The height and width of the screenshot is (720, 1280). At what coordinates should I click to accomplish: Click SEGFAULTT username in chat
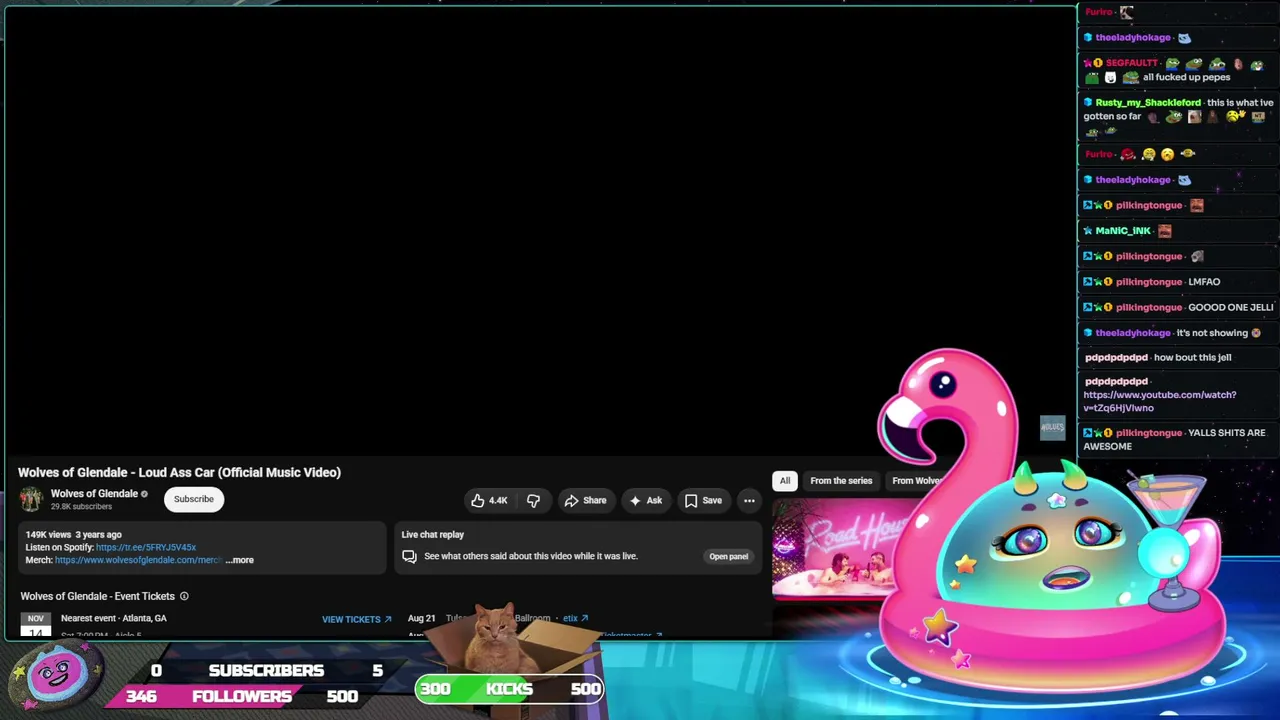[1131, 63]
